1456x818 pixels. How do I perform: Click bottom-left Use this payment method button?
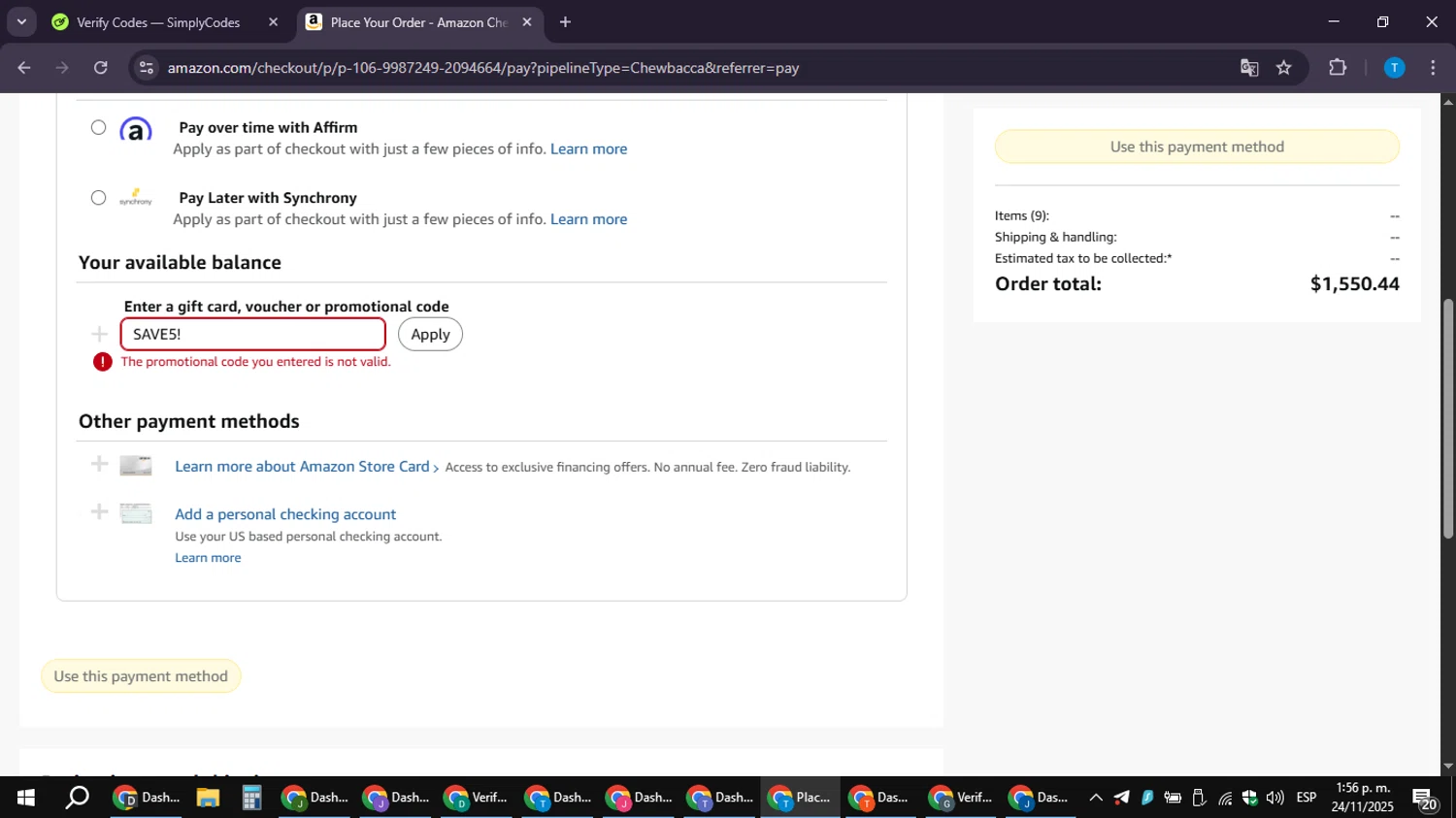[141, 676]
